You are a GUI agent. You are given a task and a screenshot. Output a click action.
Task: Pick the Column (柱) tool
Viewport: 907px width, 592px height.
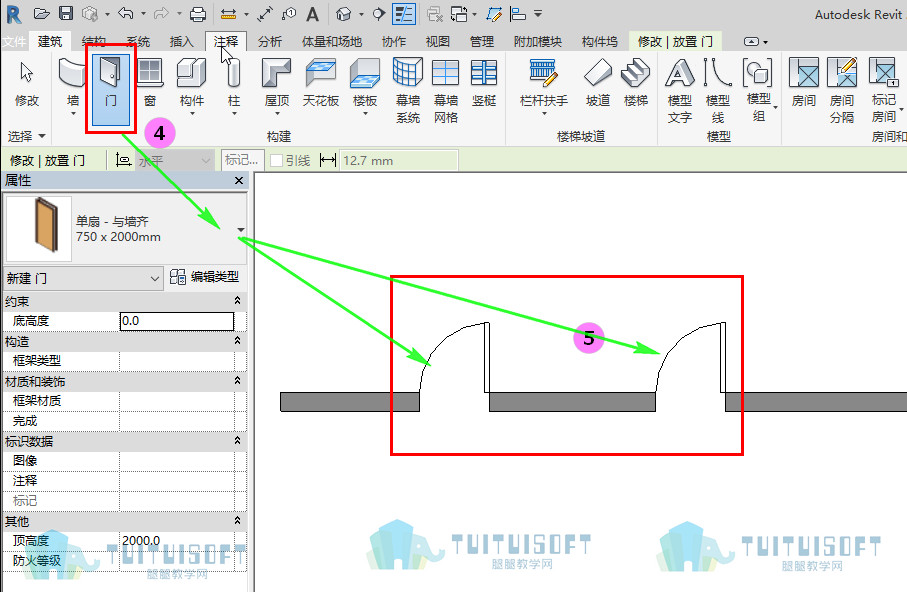point(234,86)
